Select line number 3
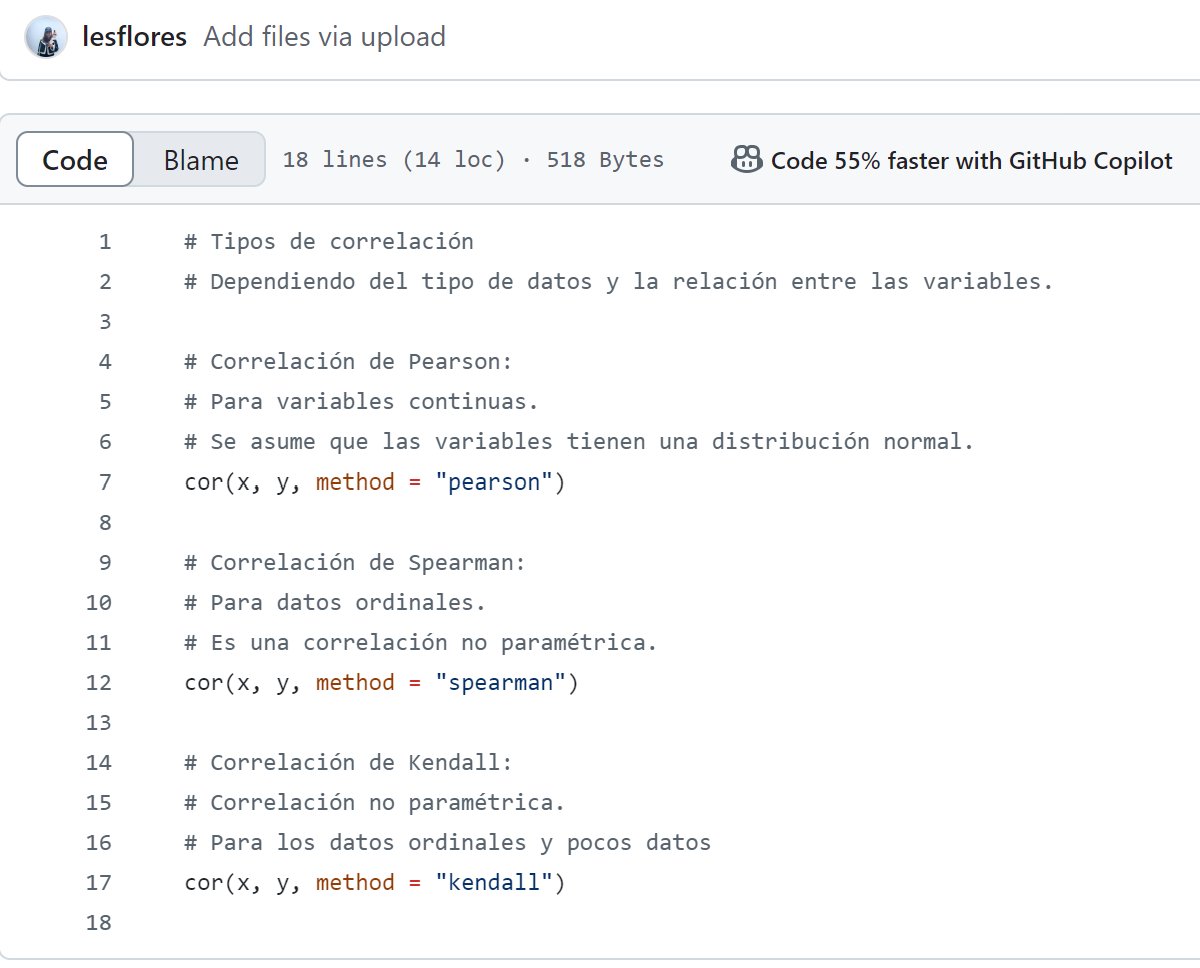This screenshot has height=968, width=1200. 105,322
